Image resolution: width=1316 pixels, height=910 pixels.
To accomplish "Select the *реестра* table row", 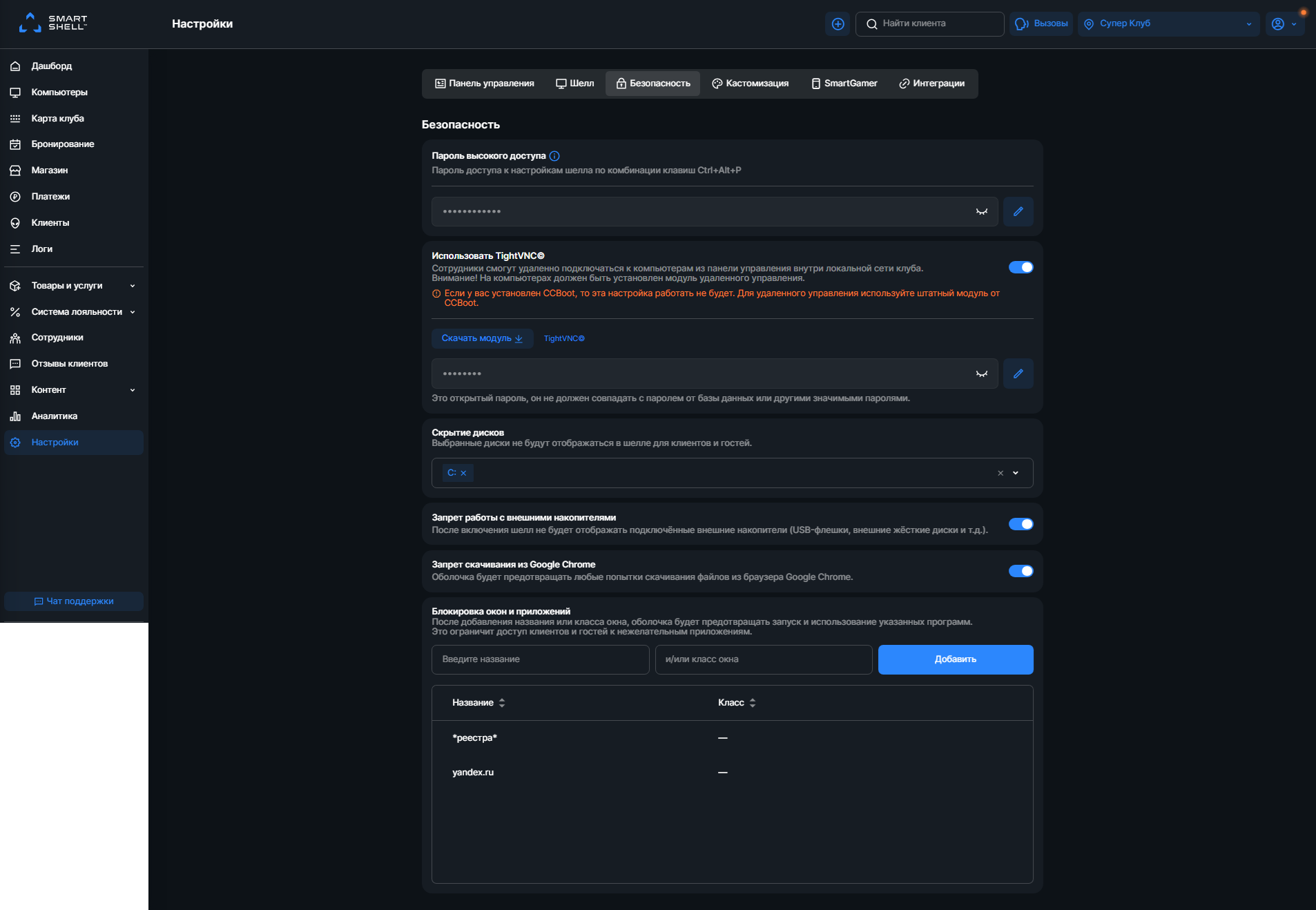I will 732,738.
